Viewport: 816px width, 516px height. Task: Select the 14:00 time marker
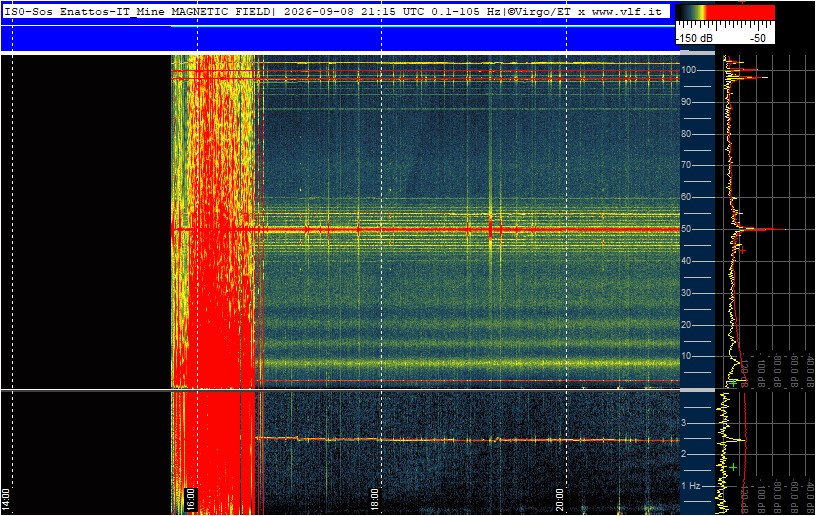coord(6,498)
